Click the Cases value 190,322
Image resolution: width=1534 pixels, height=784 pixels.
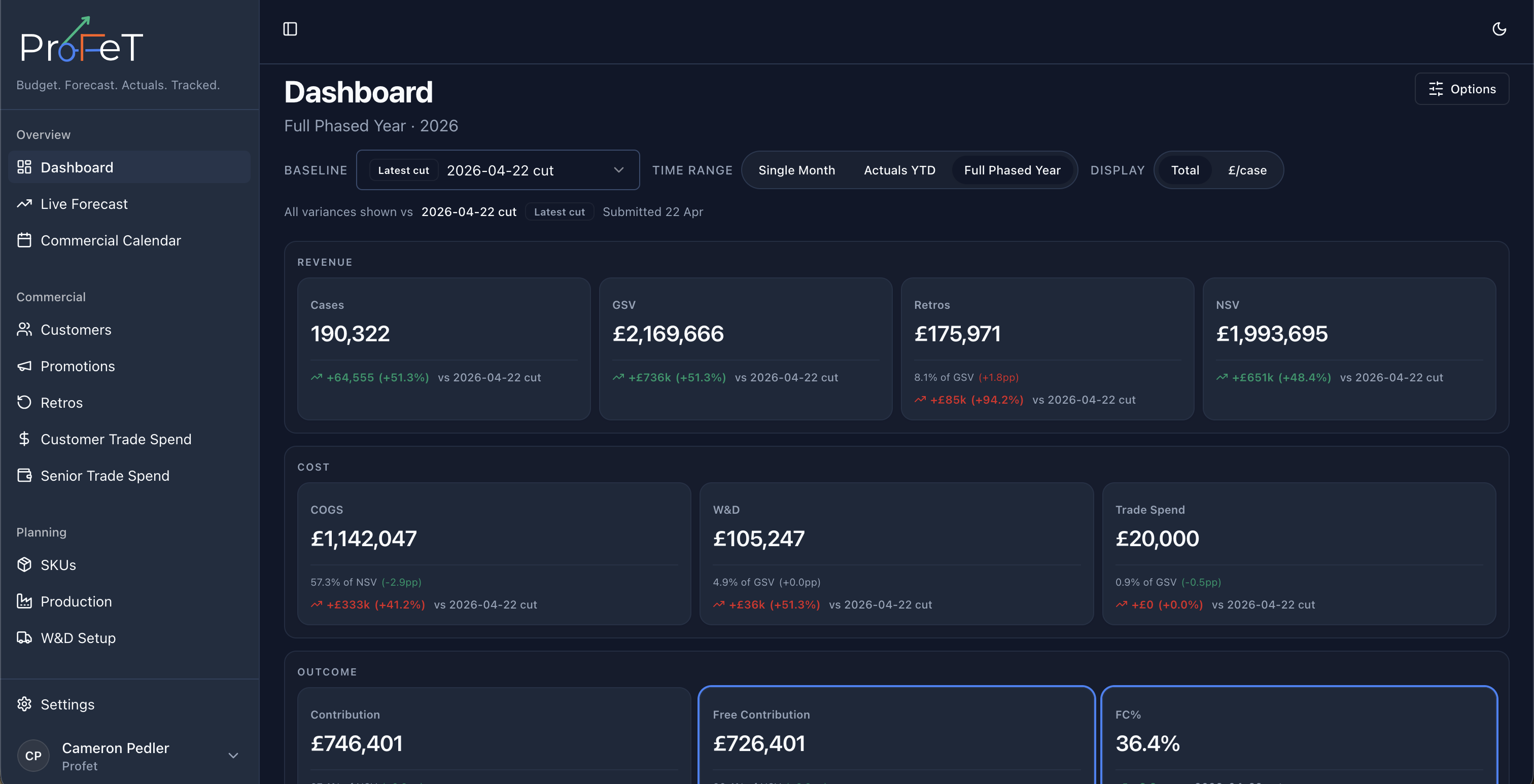coord(350,333)
